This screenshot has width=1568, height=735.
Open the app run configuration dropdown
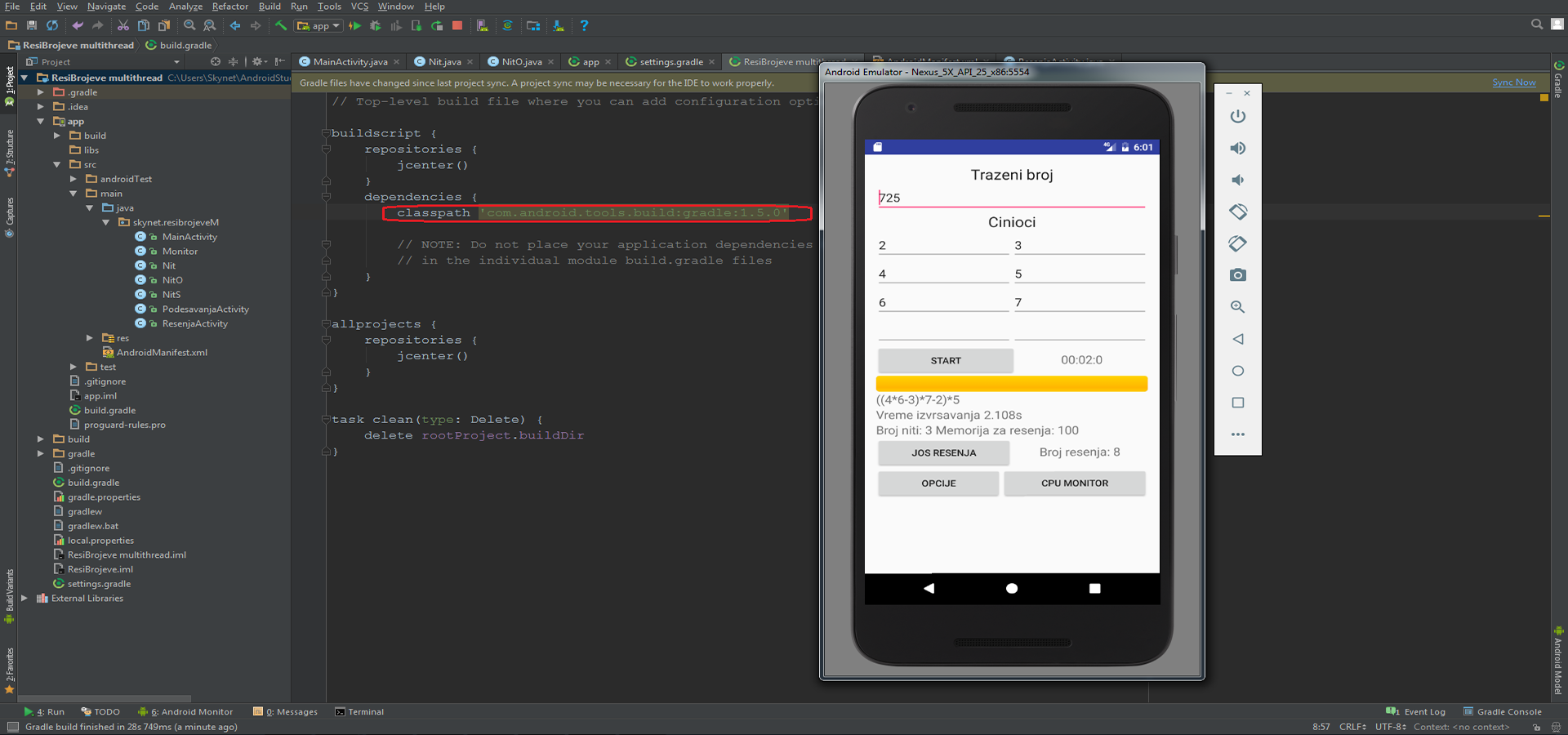(319, 26)
